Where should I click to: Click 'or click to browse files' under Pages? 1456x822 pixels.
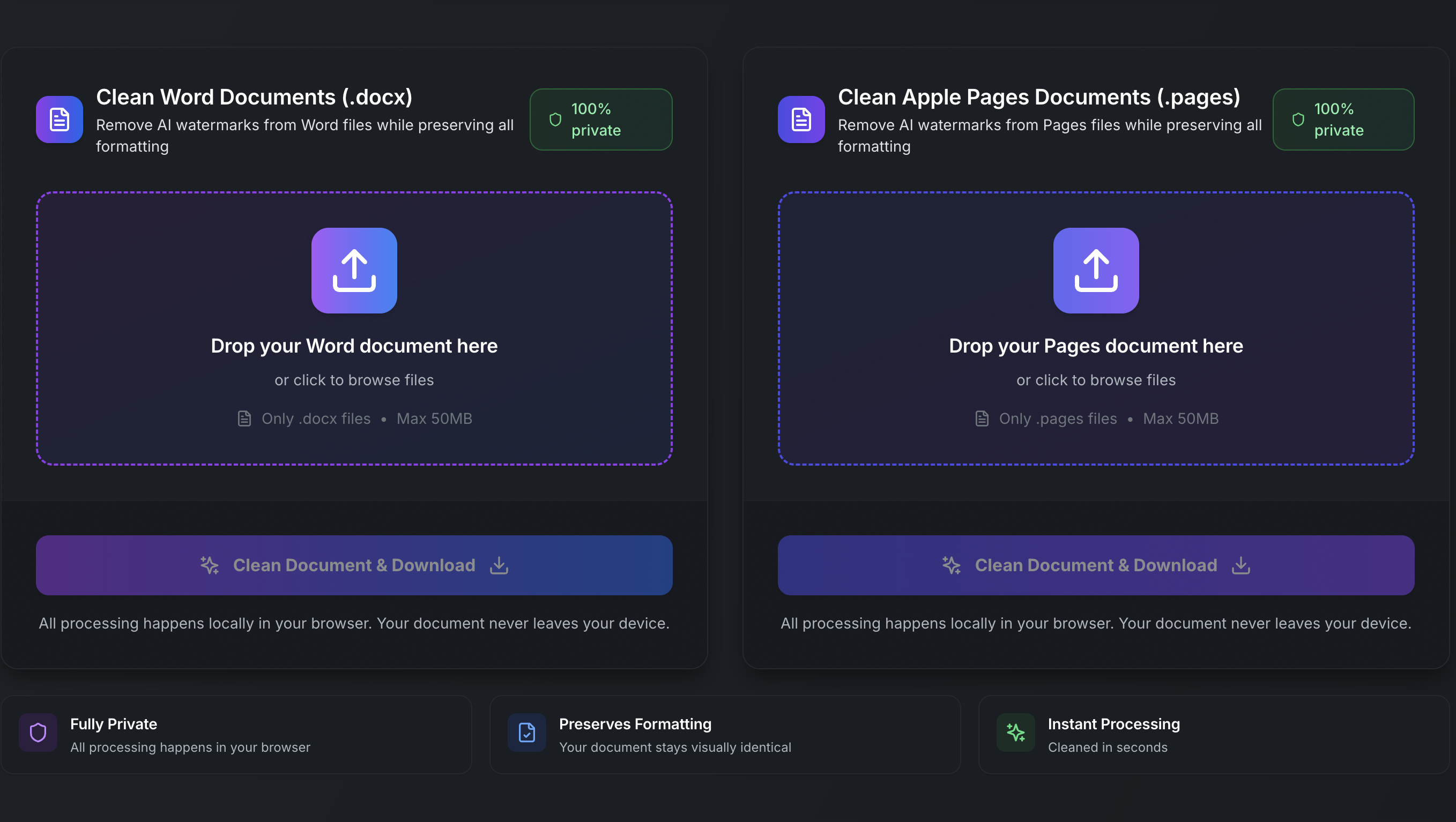[1095, 380]
